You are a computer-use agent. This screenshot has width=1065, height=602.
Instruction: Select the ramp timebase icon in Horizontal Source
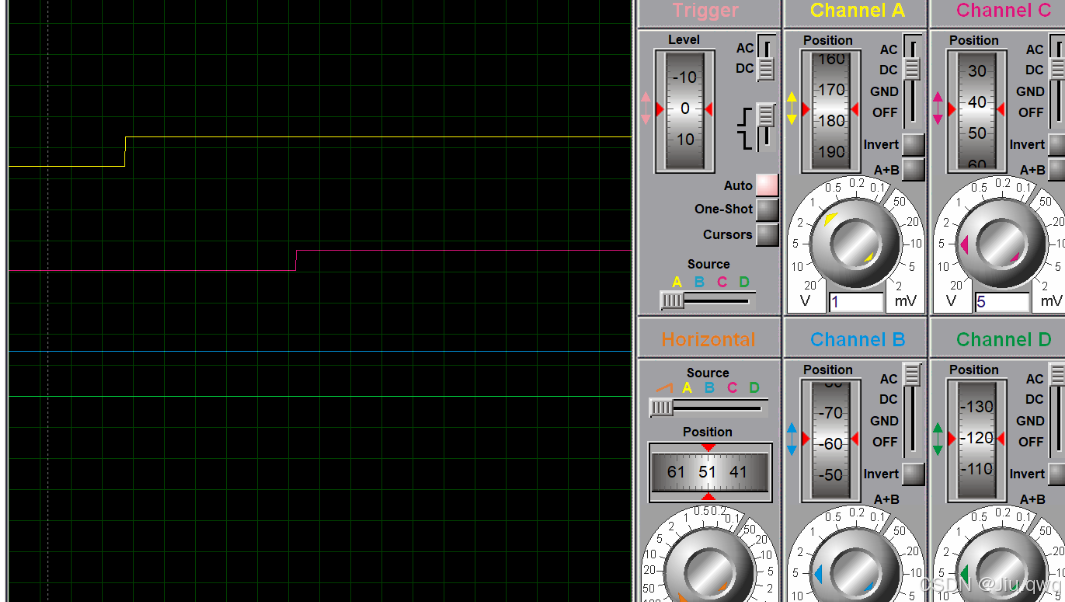(664, 387)
